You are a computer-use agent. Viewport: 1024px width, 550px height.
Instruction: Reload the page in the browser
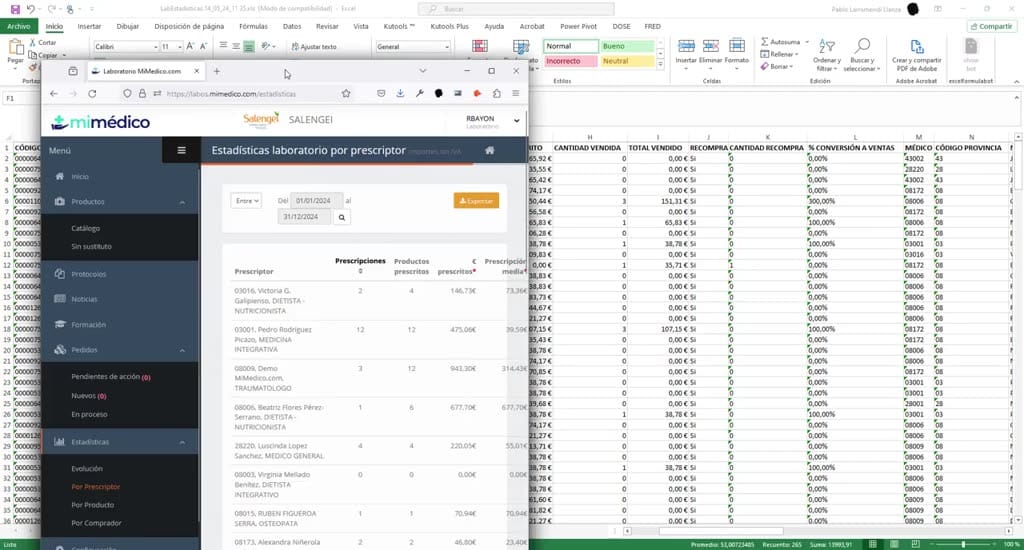pyautogui.click(x=92, y=93)
